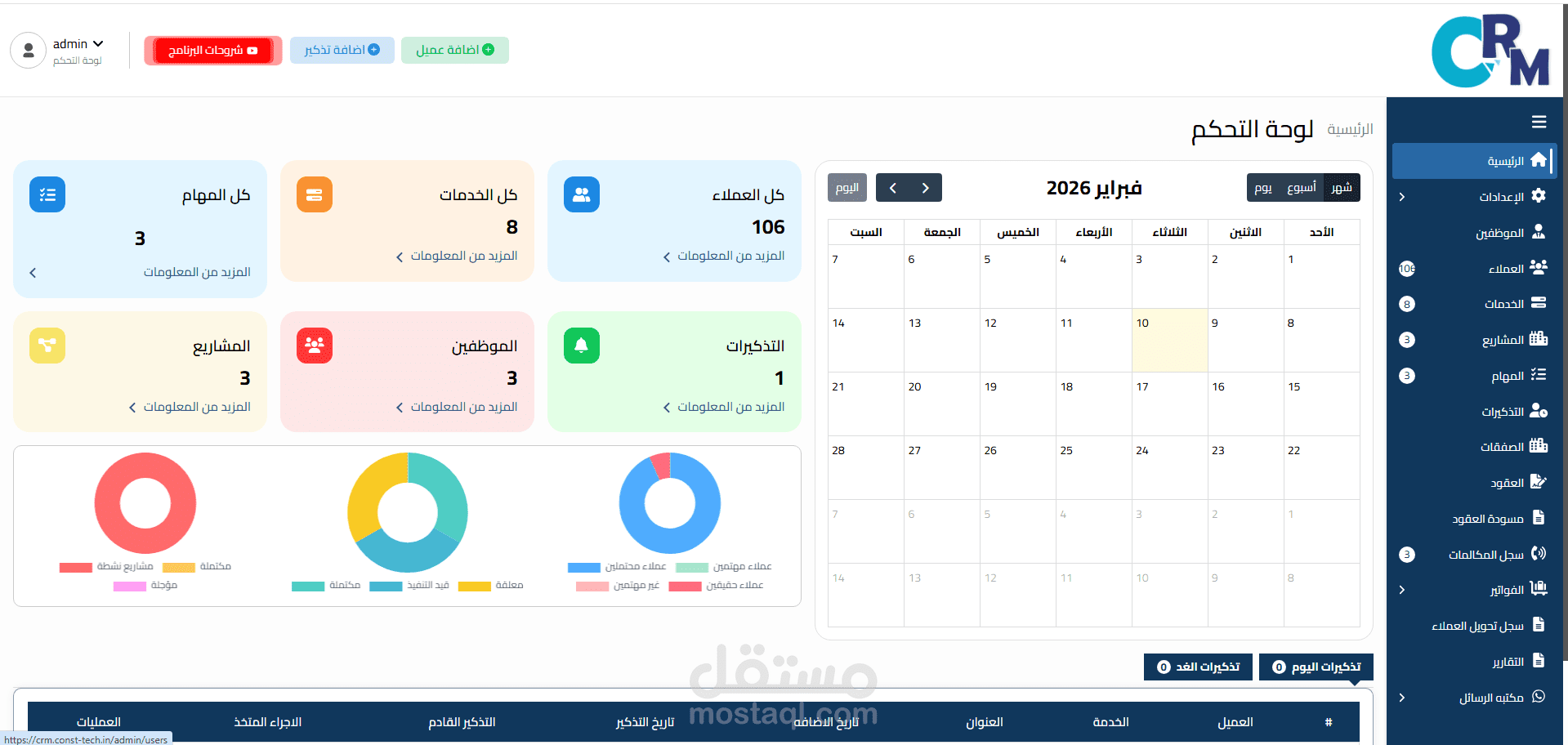Click the اضافة عميل button

[x=454, y=50]
